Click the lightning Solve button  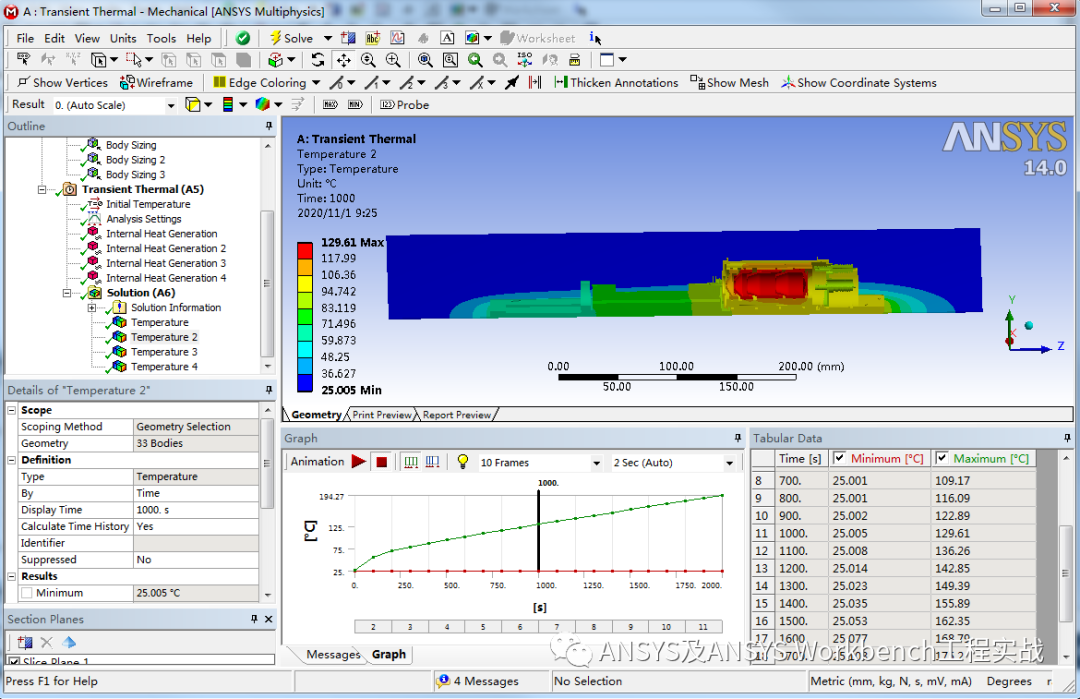(x=291, y=39)
